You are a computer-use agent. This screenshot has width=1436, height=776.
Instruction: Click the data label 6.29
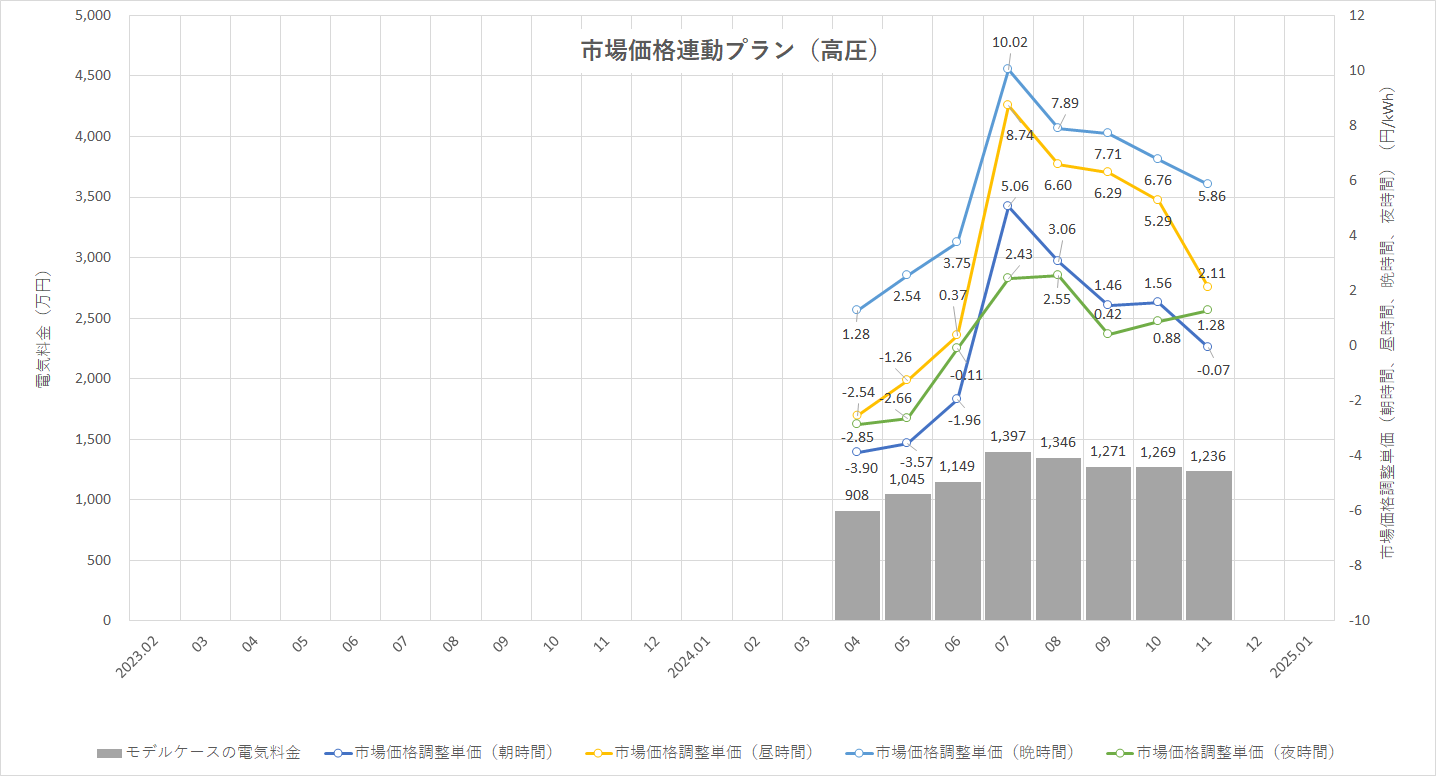pos(1108,193)
